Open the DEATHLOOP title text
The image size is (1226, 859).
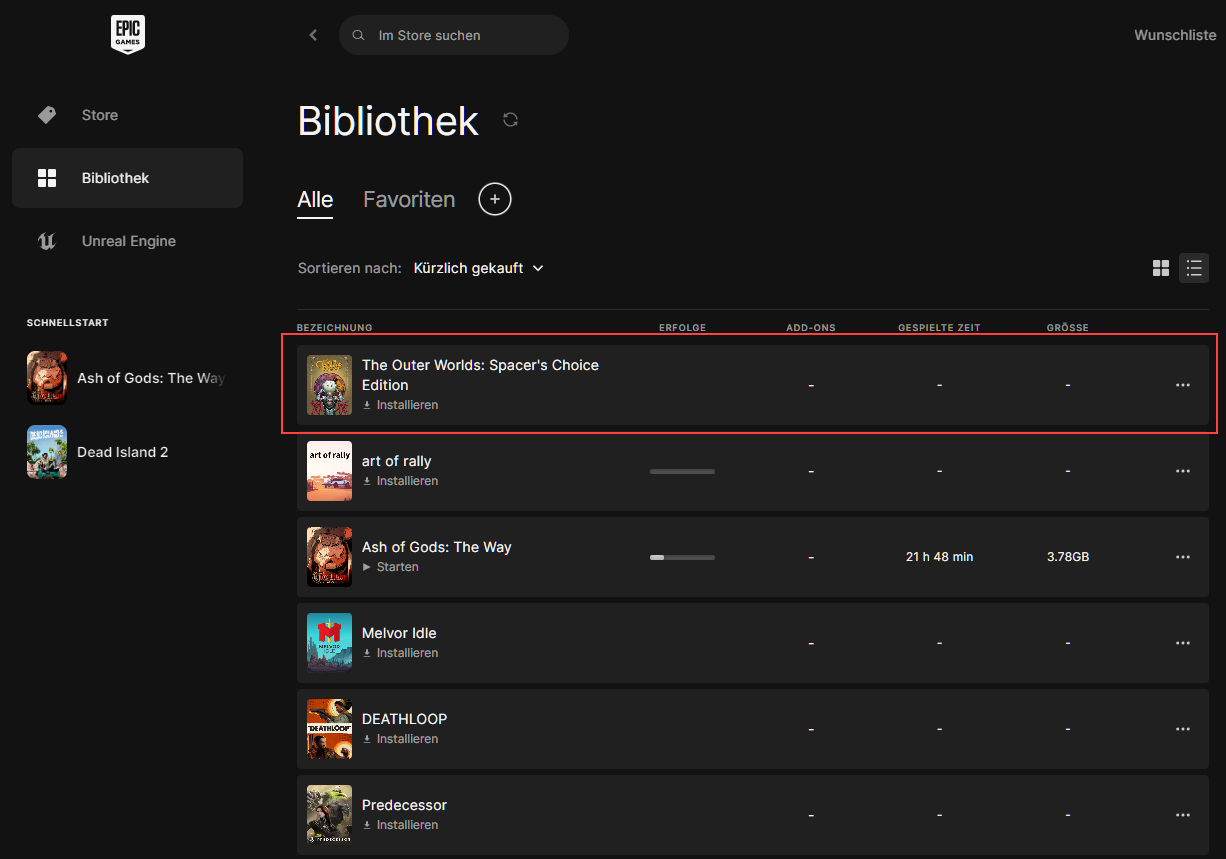point(404,719)
